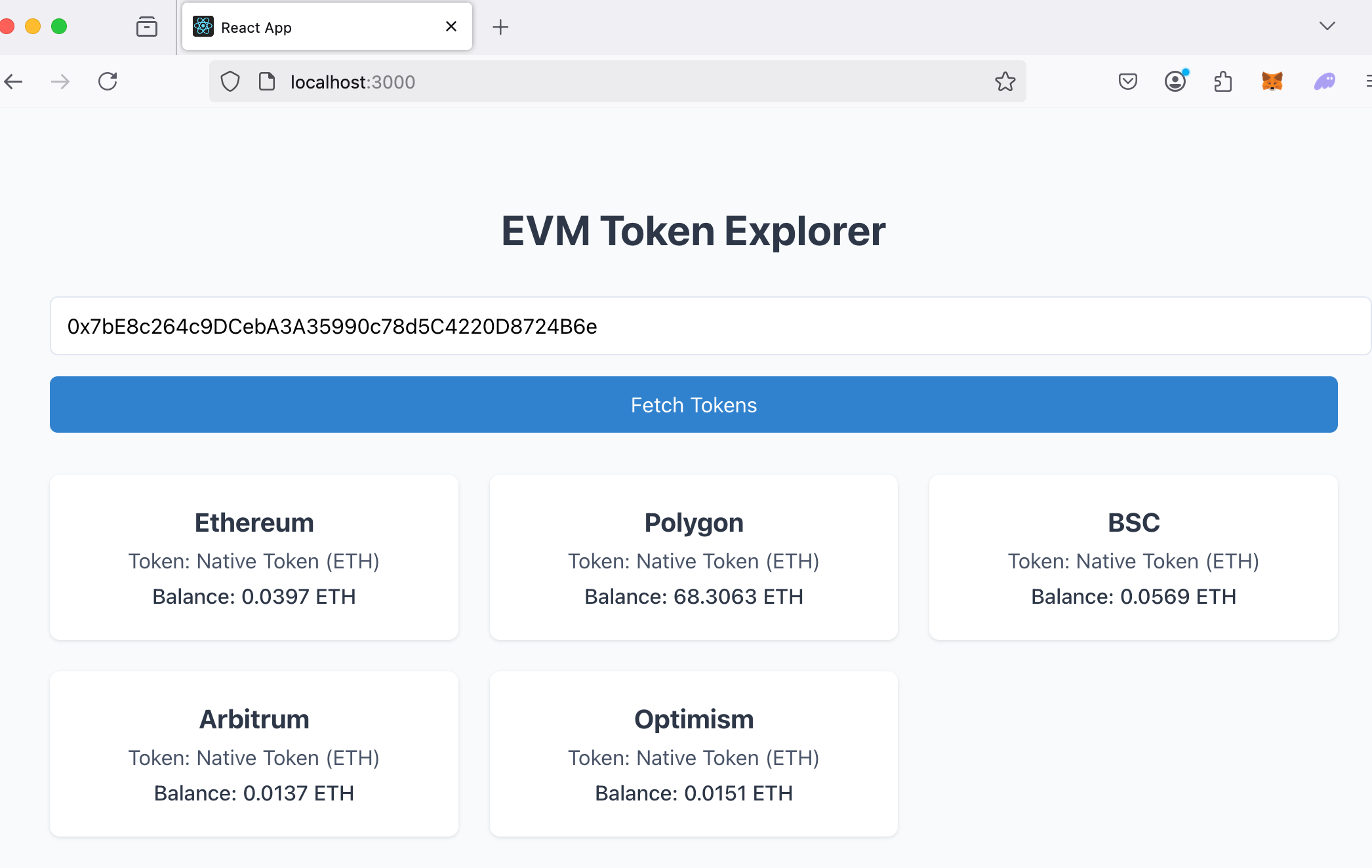Click the Token line in the Polygon card
Screen dimensions: 1372x868
coord(694,561)
